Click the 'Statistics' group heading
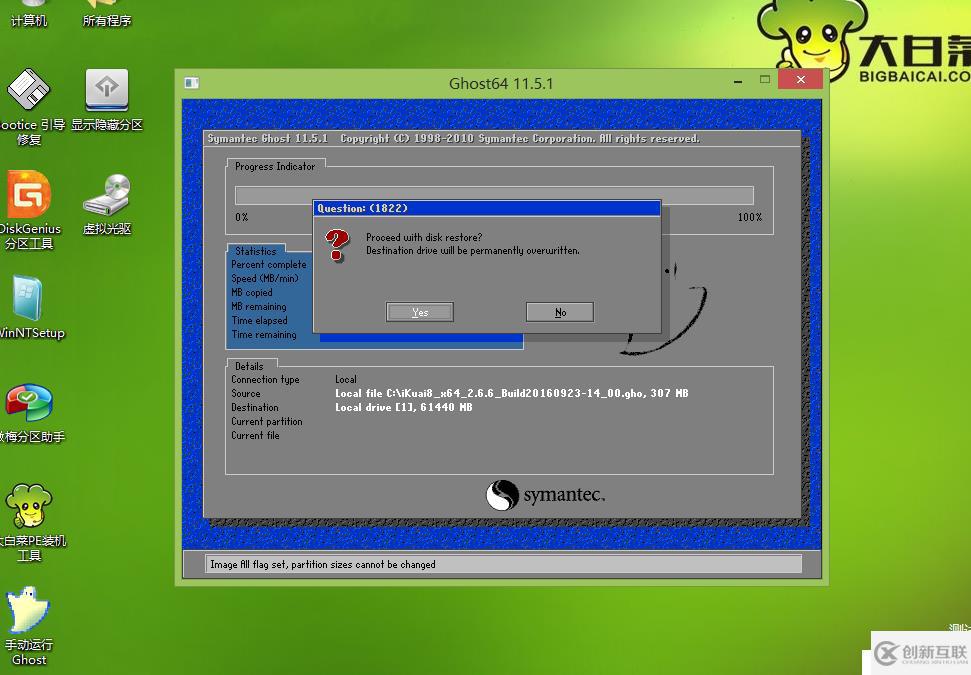The width and height of the screenshot is (971, 675). [256, 251]
